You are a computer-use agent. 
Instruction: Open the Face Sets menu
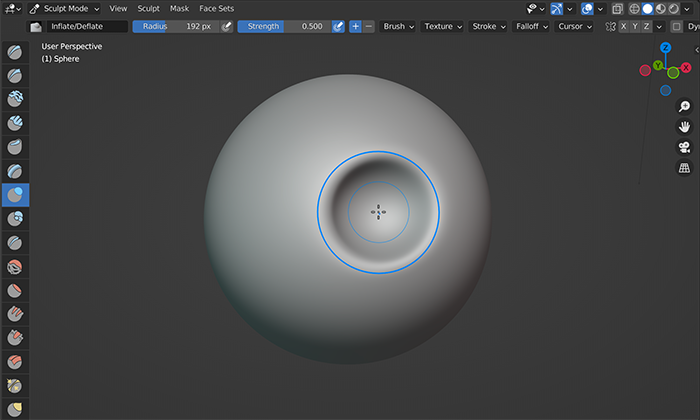pyautogui.click(x=217, y=8)
